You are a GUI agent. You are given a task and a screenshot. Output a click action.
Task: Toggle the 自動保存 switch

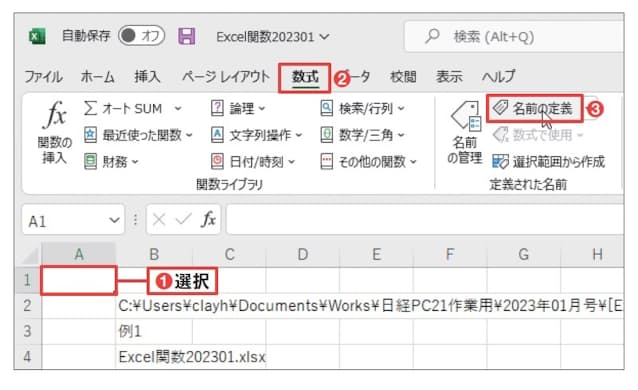coord(142,36)
